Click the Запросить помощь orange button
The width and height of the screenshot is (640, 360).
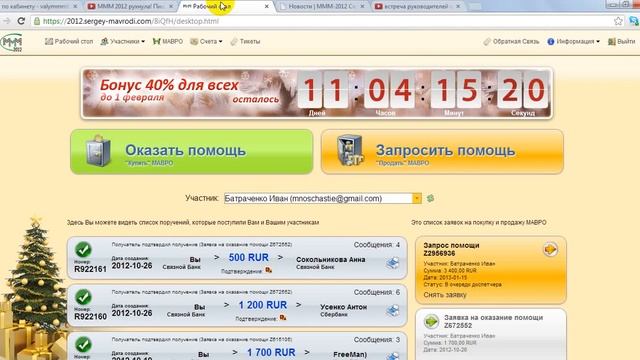(442, 152)
